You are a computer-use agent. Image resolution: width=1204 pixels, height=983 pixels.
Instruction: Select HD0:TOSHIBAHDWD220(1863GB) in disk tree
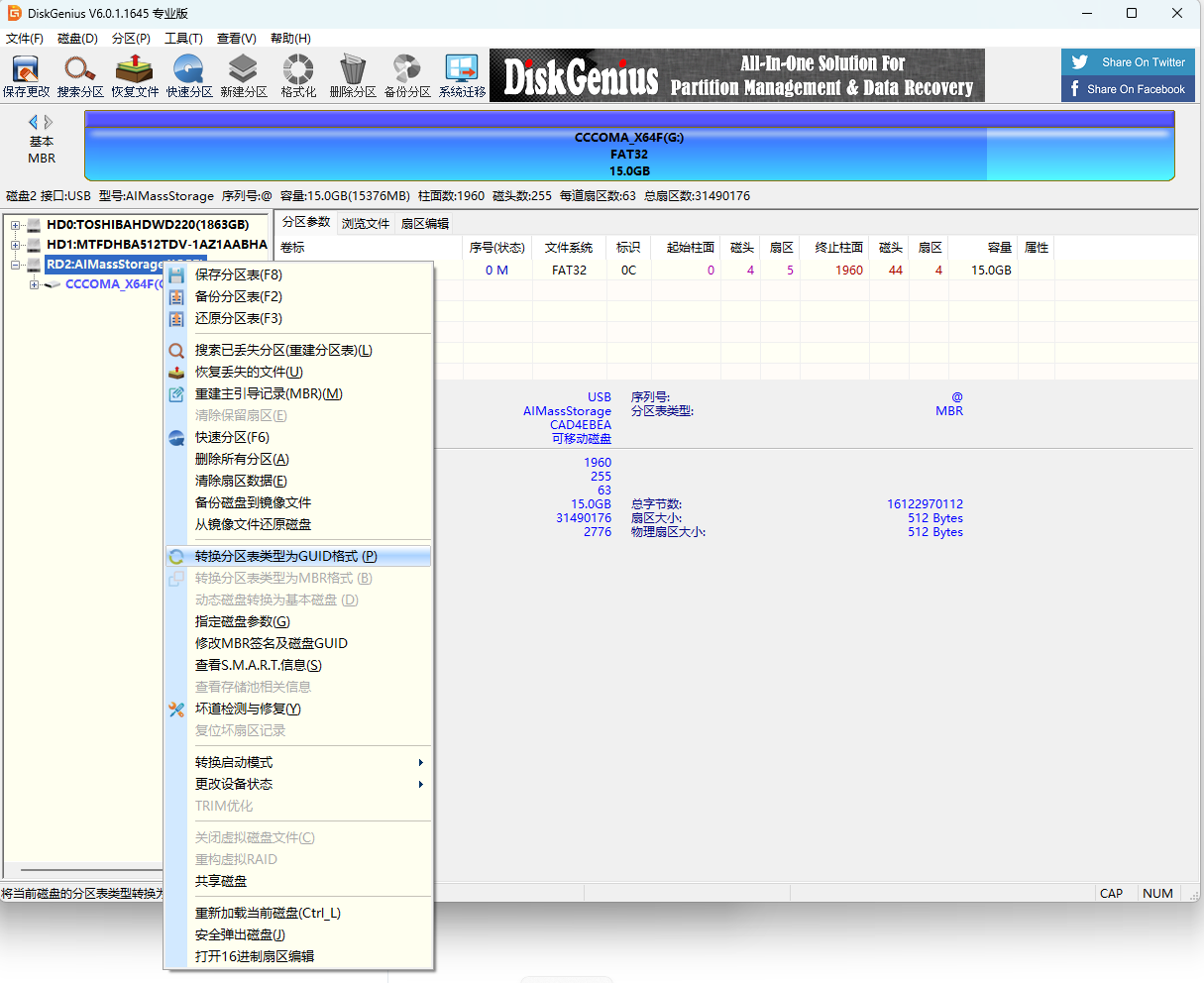point(148,225)
